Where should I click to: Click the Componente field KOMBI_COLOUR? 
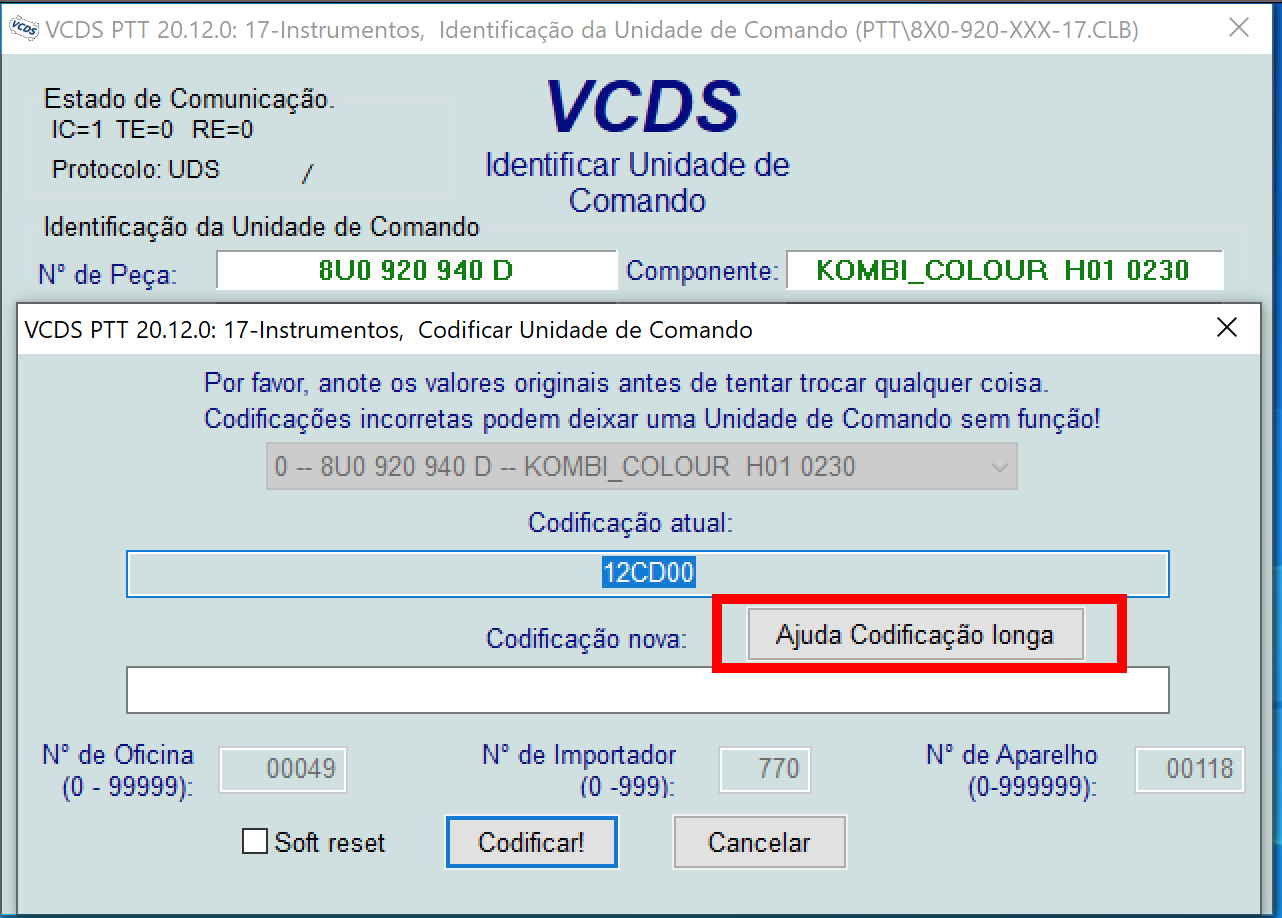1003,270
